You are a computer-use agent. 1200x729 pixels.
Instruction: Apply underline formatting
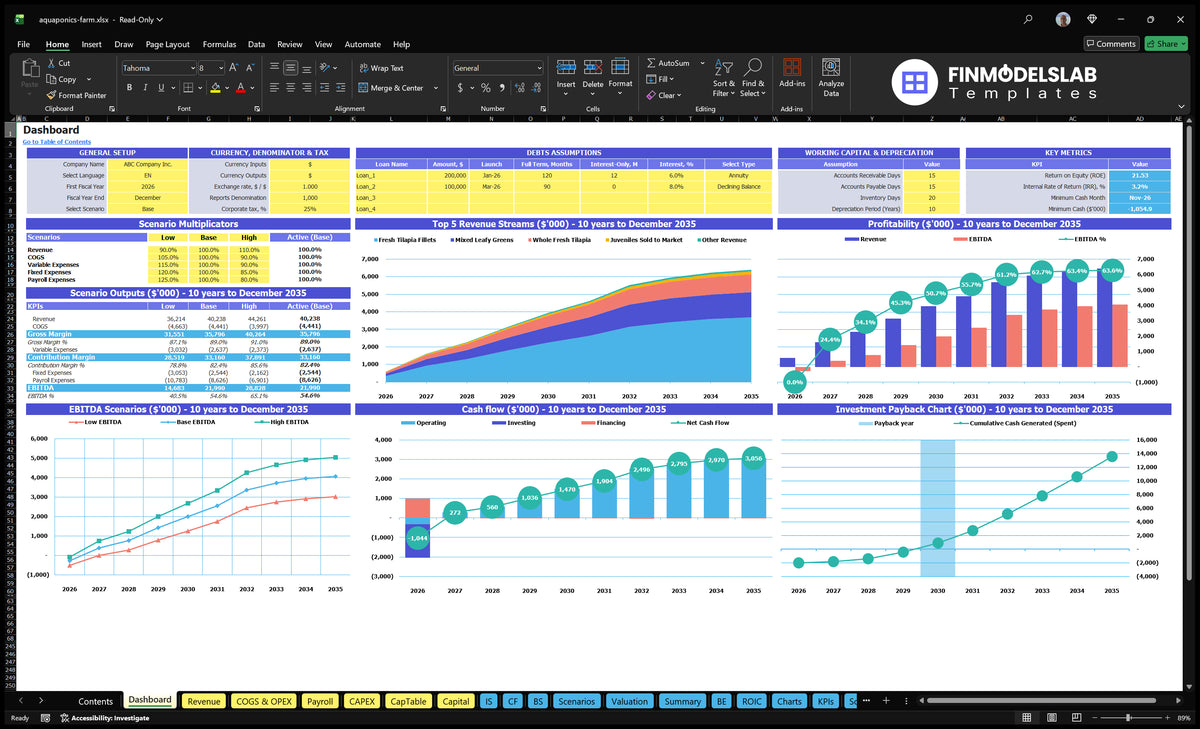161,88
